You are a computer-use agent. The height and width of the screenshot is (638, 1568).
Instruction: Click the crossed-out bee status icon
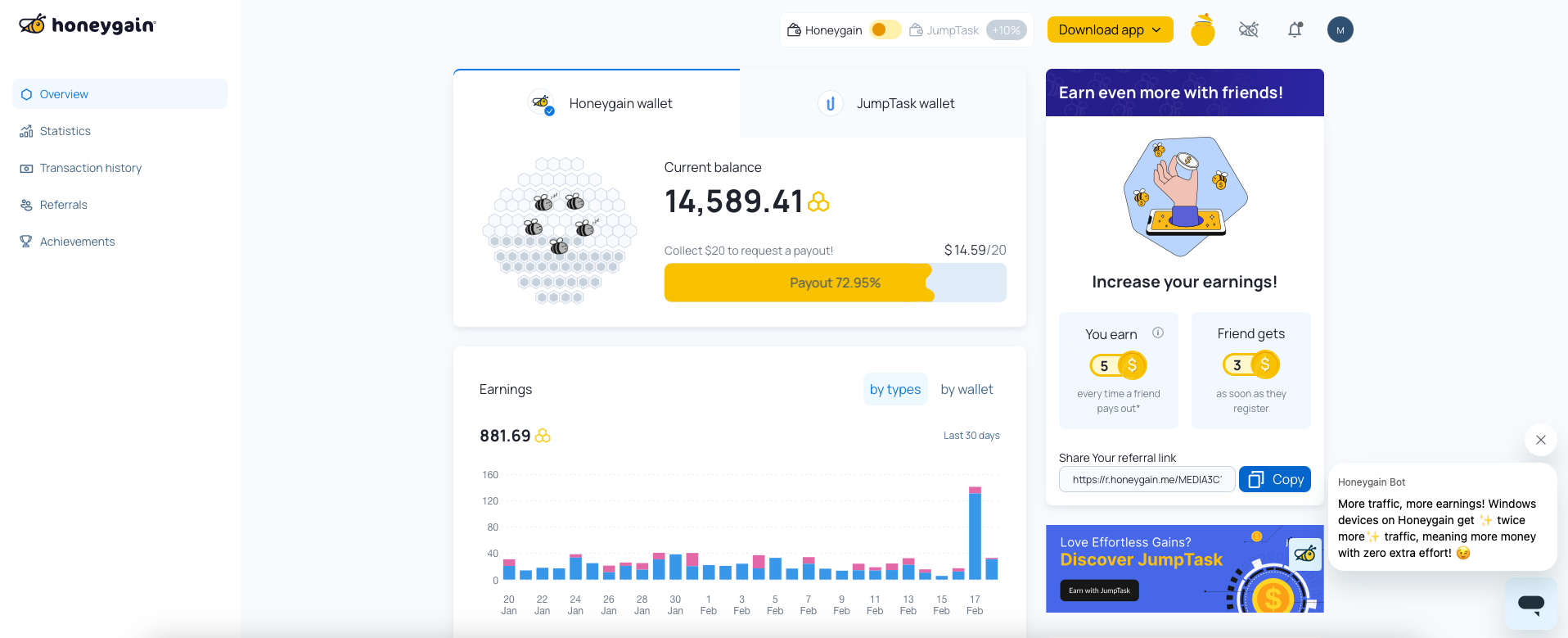tap(1249, 30)
